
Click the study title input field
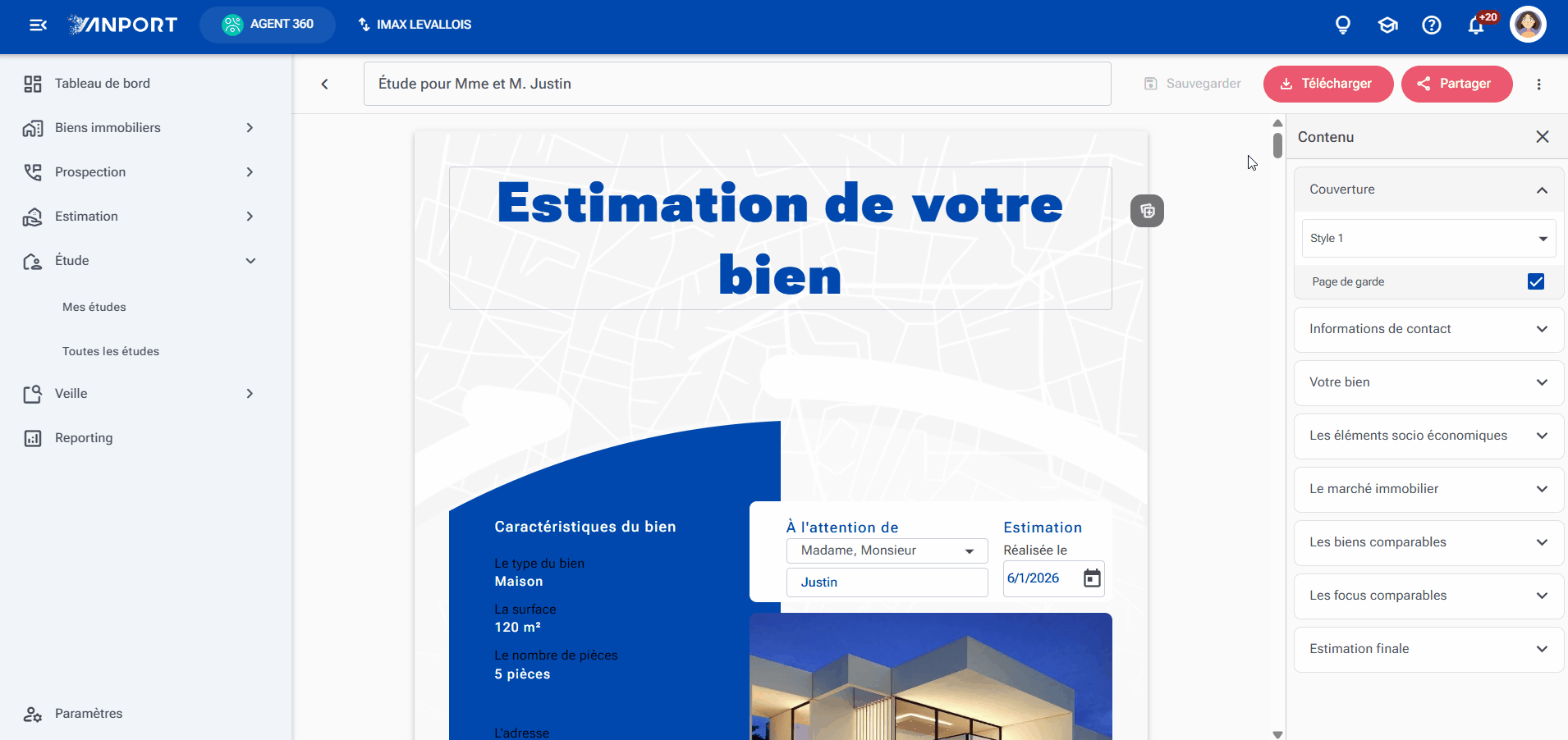click(x=737, y=84)
